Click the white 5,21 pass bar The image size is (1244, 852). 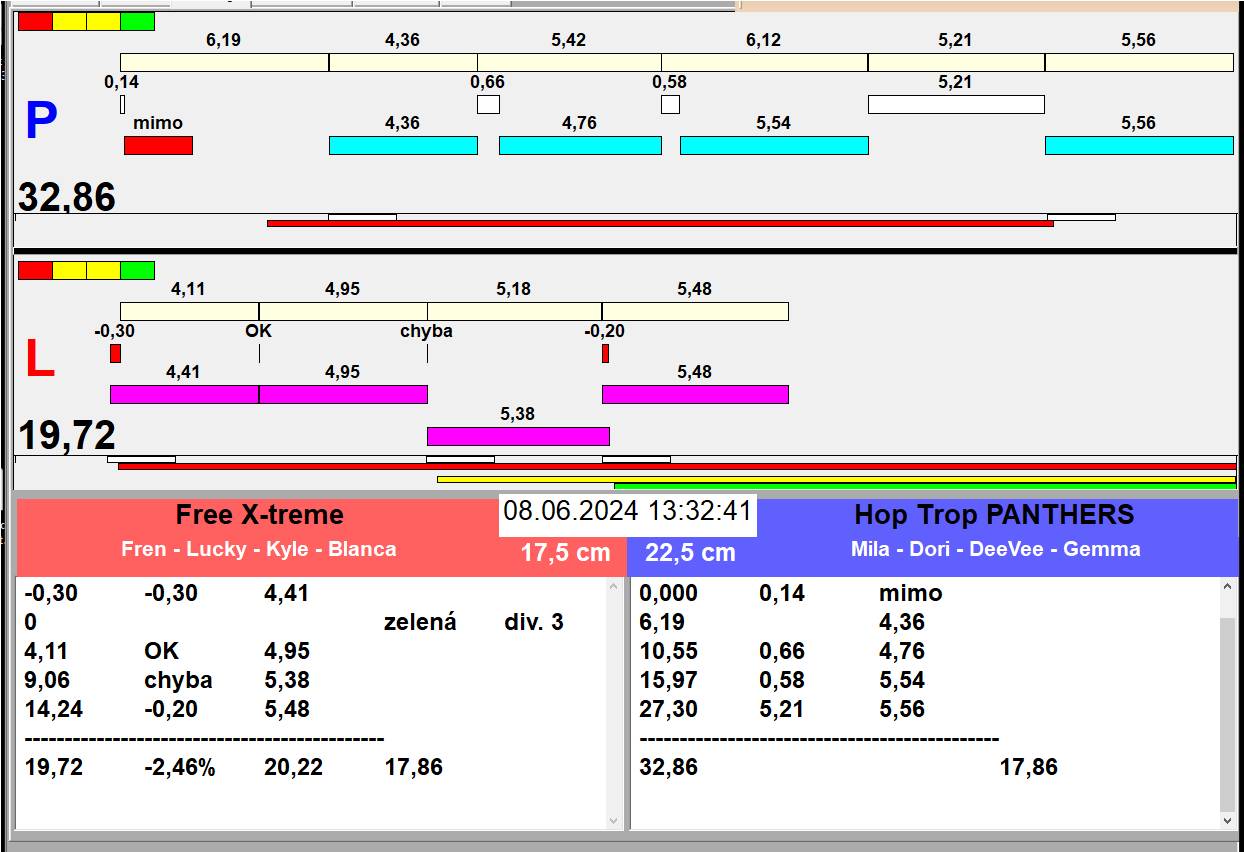tap(956, 104)
